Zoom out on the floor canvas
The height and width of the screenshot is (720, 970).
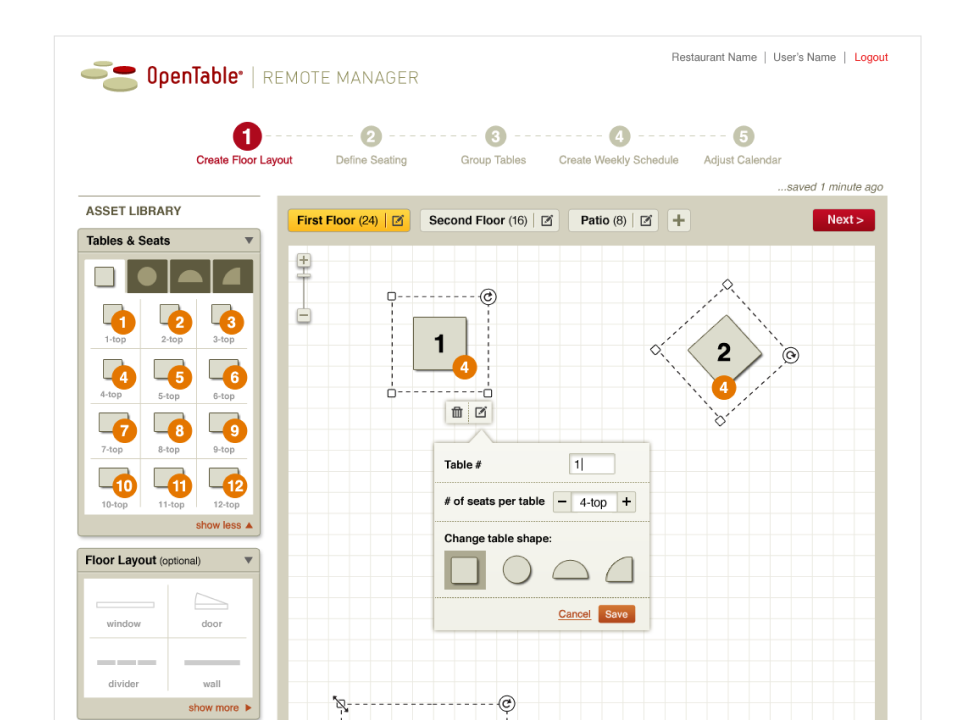pyautogui.click(x=304, y=316)
